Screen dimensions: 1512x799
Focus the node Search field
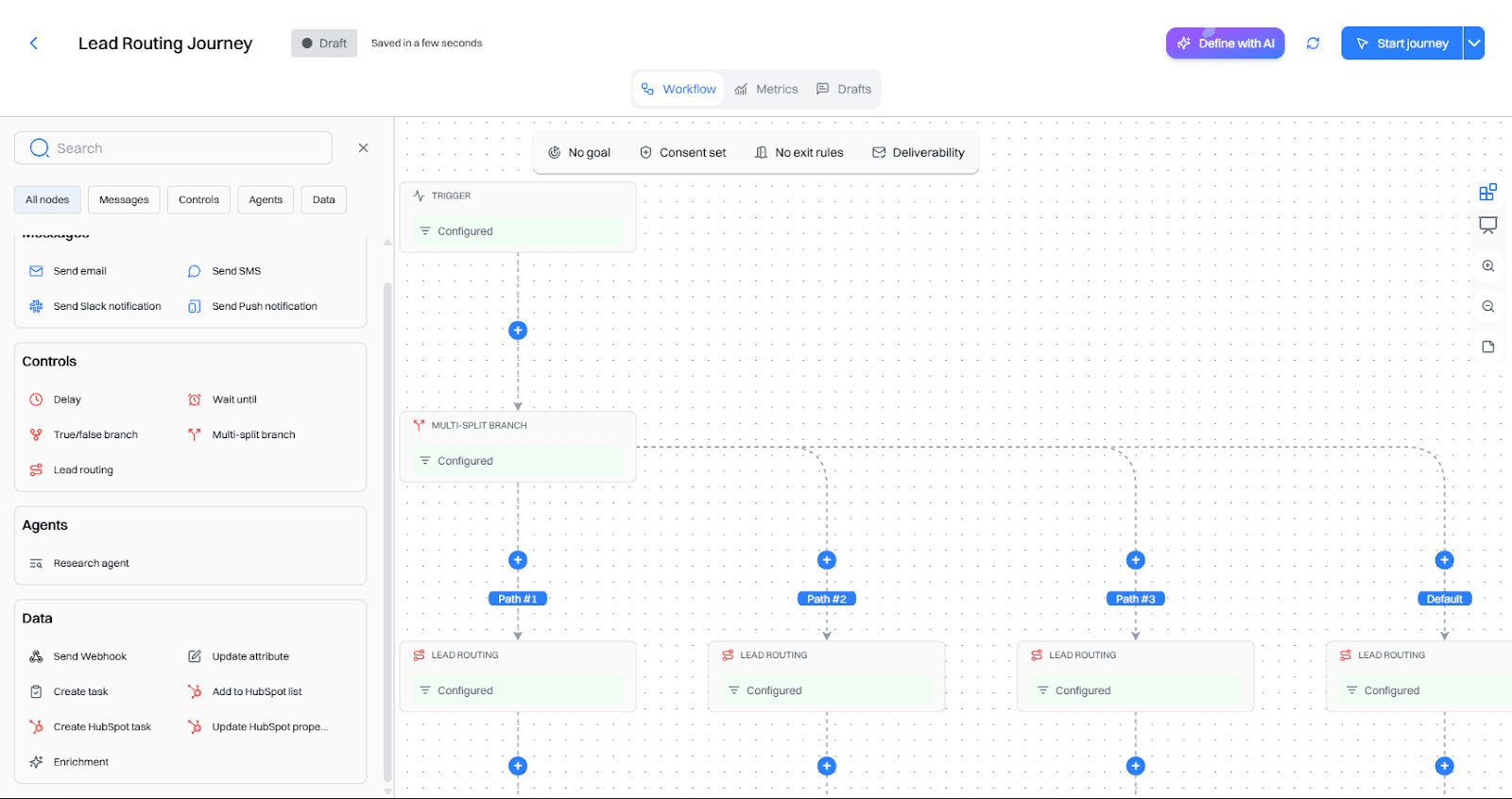174,148
